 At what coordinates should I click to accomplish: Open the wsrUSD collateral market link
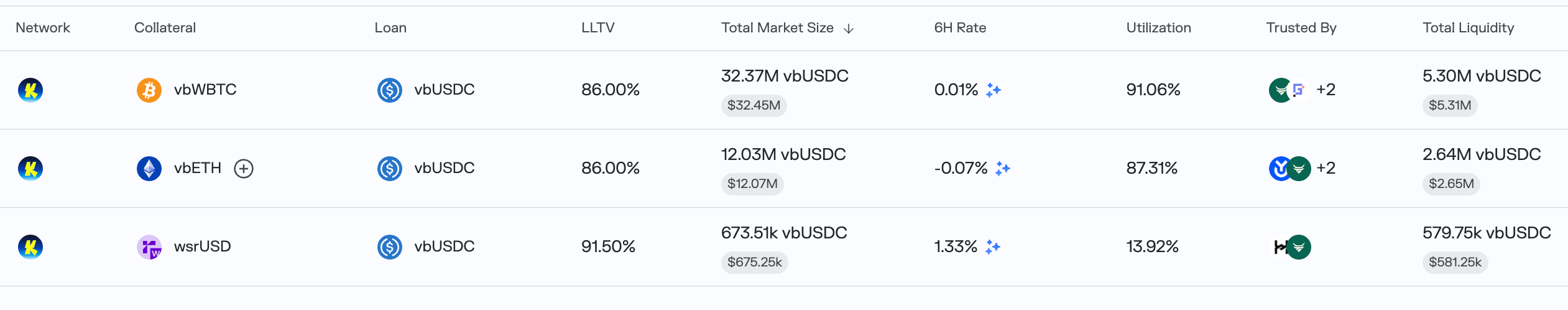202,247
